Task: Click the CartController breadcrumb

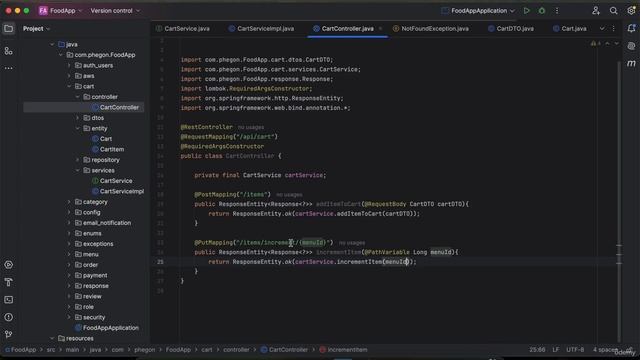Action: pos(284,350)
